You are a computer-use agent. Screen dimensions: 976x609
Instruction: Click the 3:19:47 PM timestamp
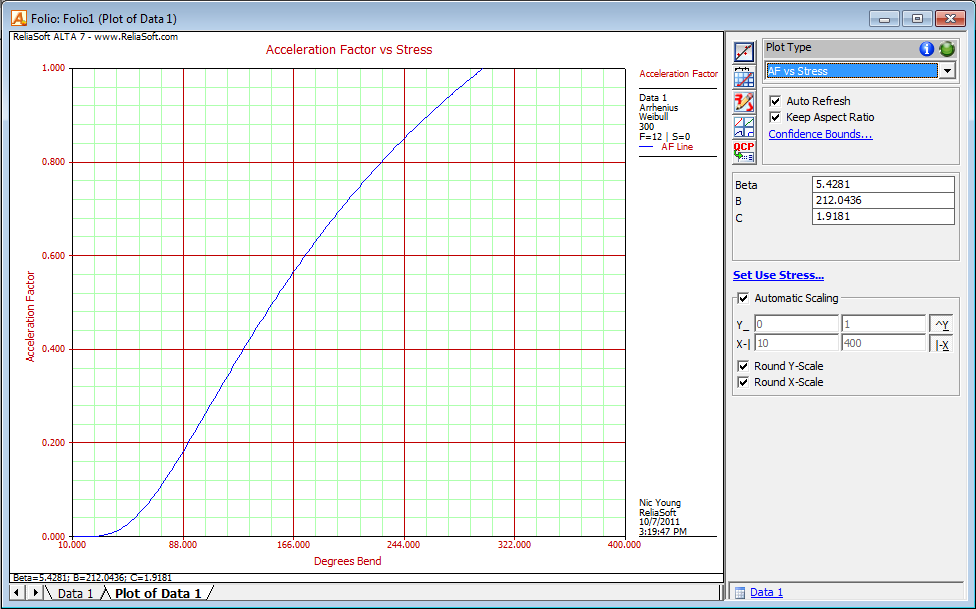pyautogui.click(x=663, y=532)
